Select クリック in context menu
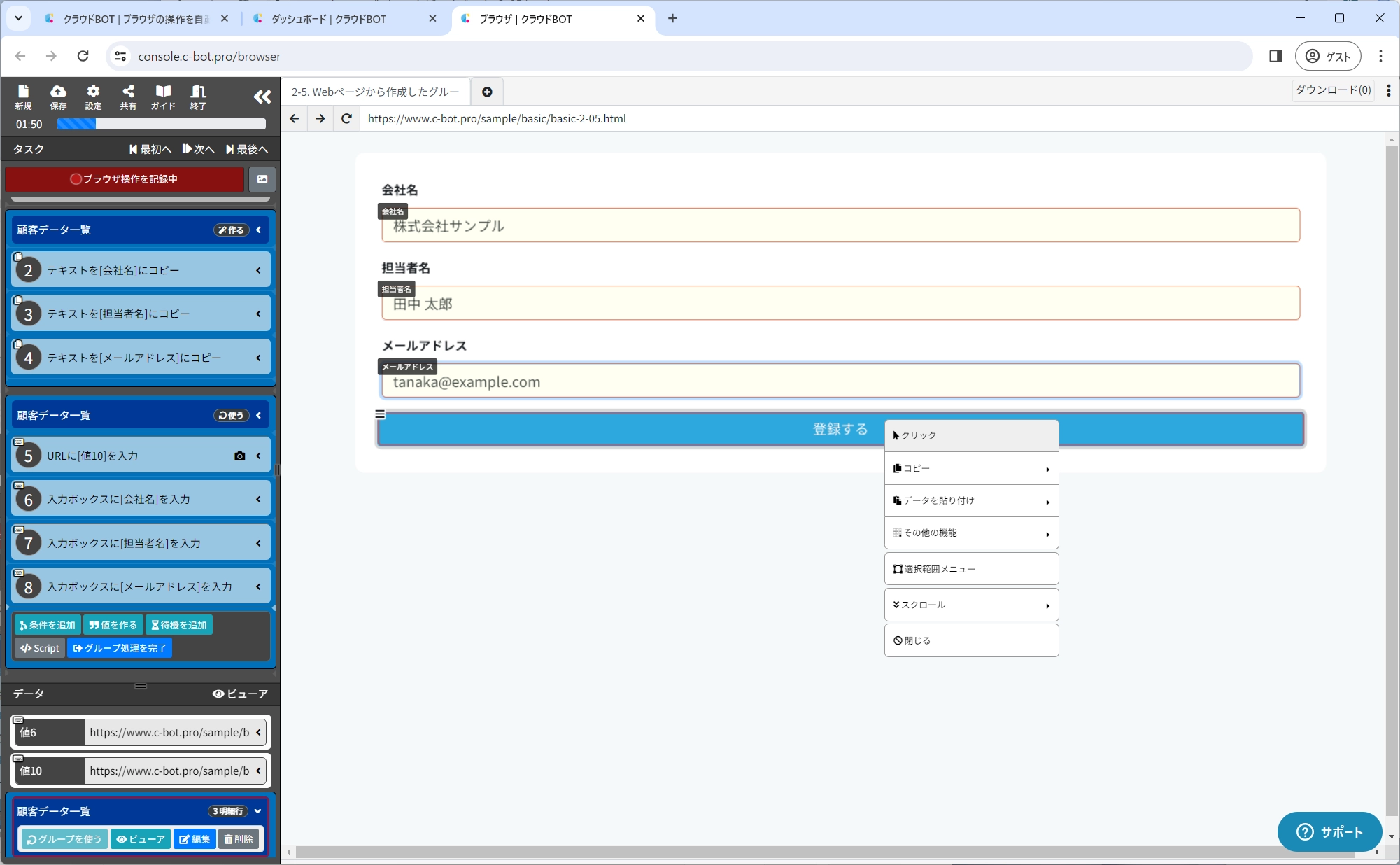Image resolution: width=1400 pixels, height=865 pixels. 970,435
